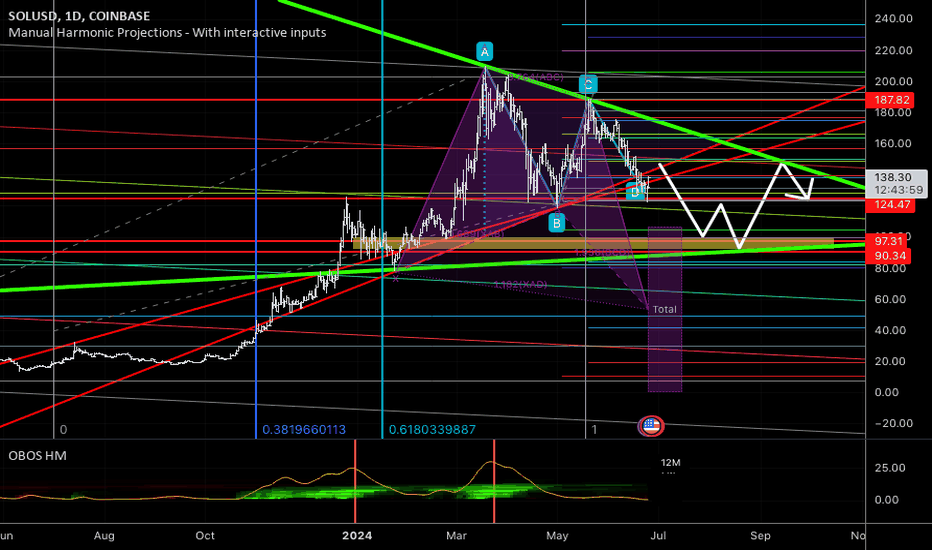Viewport: 932px width, 550px height.
Task: Click the 220.00 price axis value
Action: [x=893, y=50]
